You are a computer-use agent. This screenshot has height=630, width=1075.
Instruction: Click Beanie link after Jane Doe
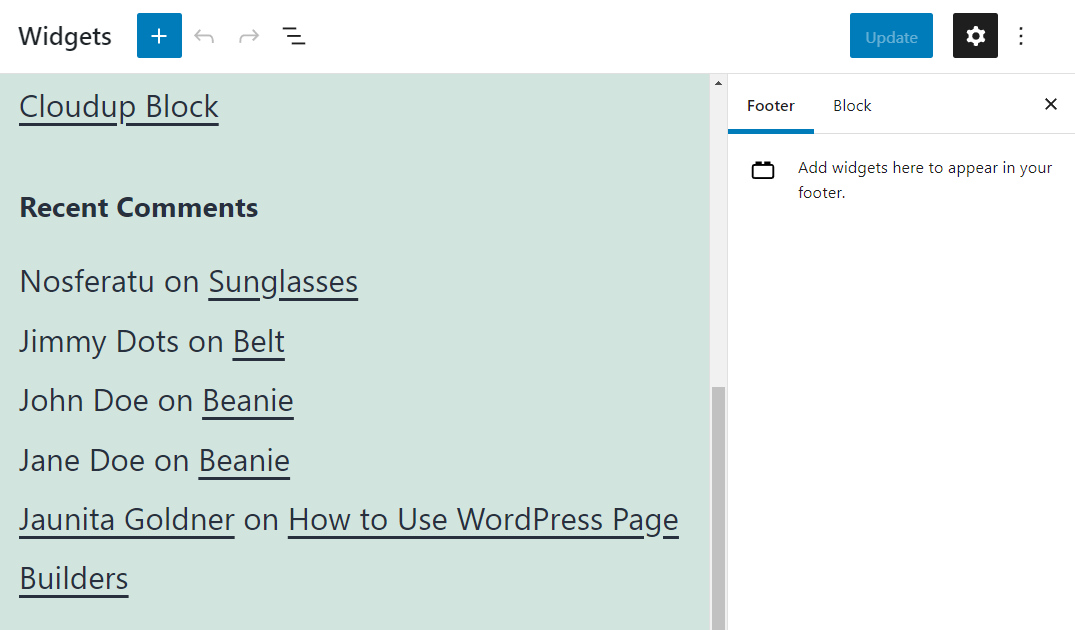click(x=244, y=460)
